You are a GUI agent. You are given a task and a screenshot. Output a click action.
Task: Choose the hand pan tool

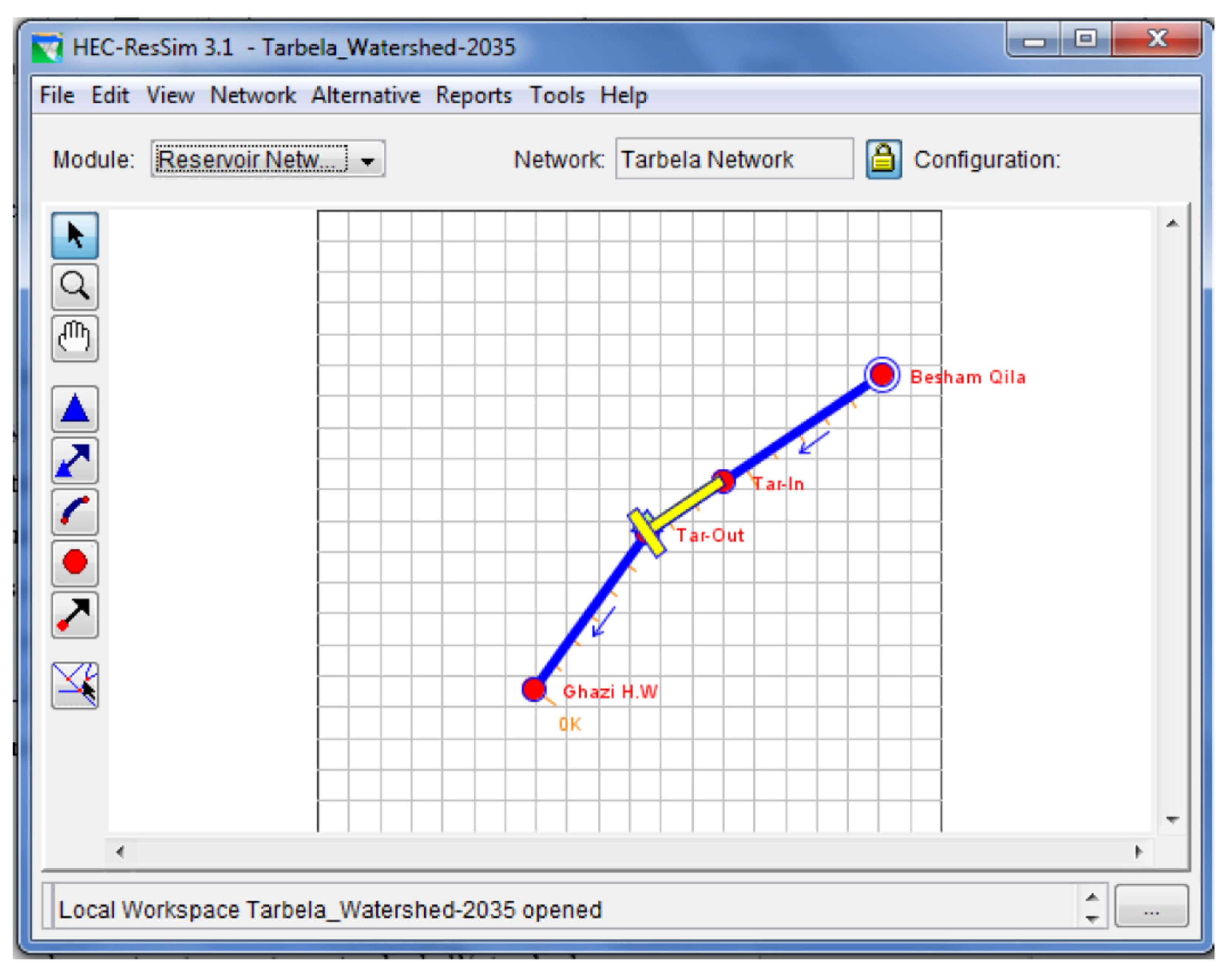pos(75,338)
